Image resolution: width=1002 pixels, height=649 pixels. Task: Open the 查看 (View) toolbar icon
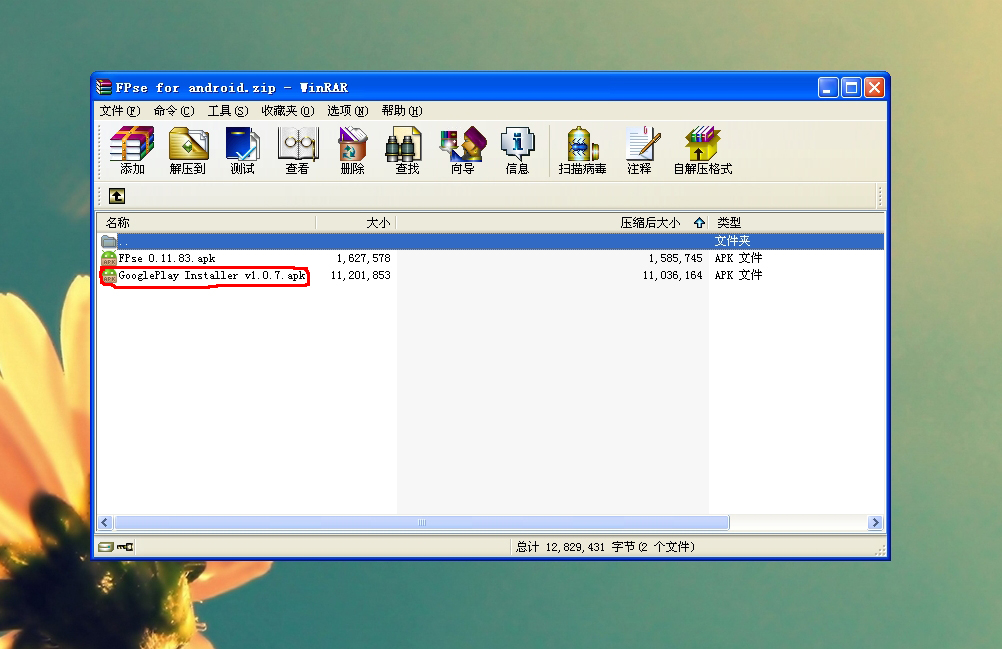click(298, 151)
